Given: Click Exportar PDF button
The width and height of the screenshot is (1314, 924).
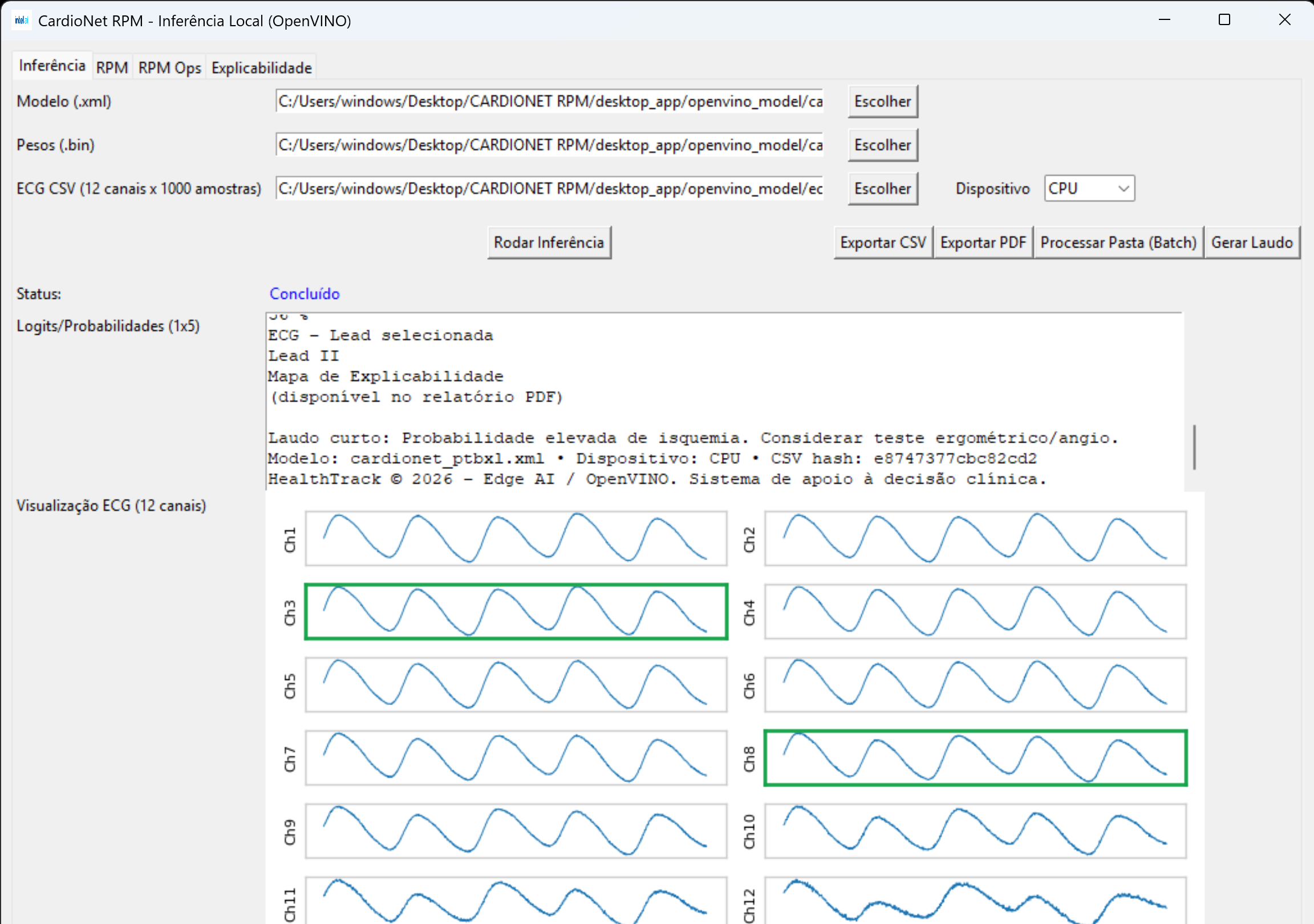Looking at the screenshot, I should pos(983,243).
